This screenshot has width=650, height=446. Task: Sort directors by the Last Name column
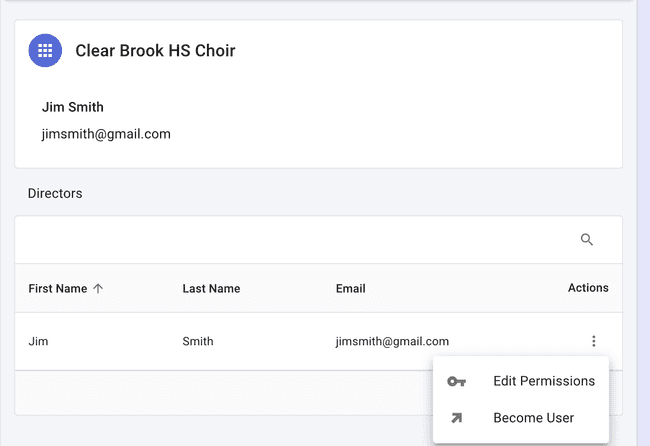click(x=211, y=289)
